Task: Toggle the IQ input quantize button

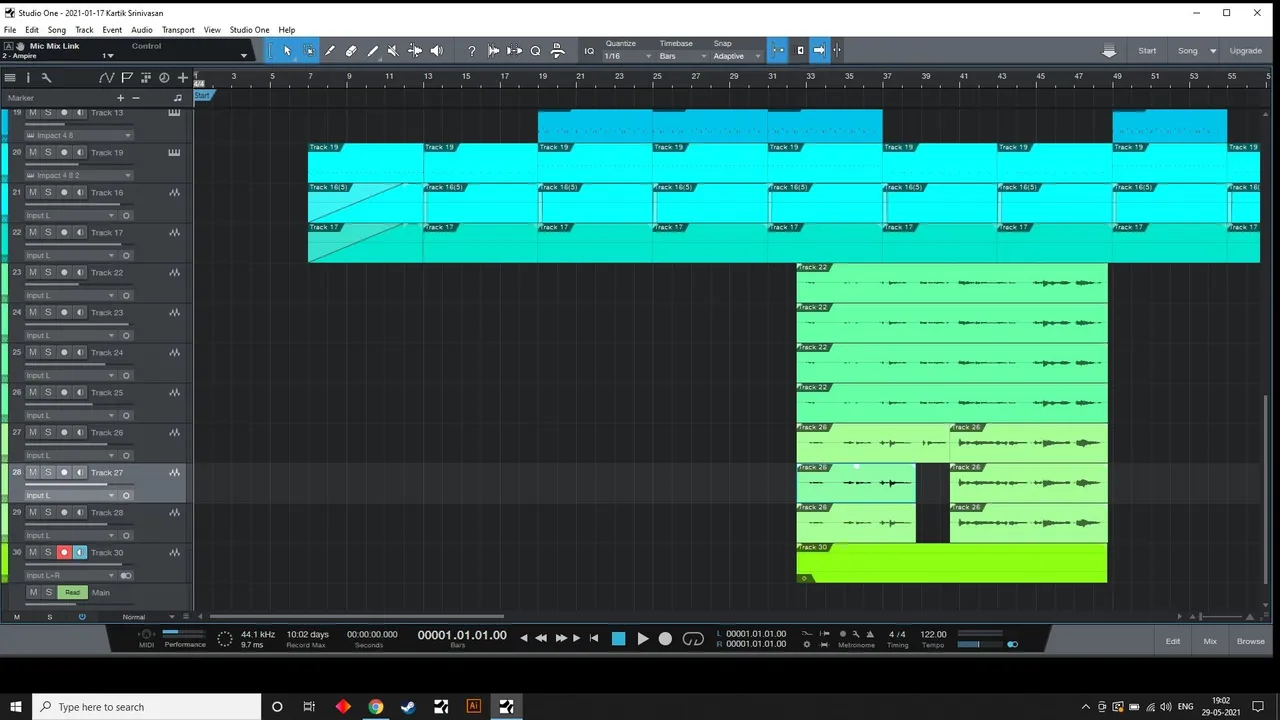Action: pyautogui.click(x=589, y=51)
